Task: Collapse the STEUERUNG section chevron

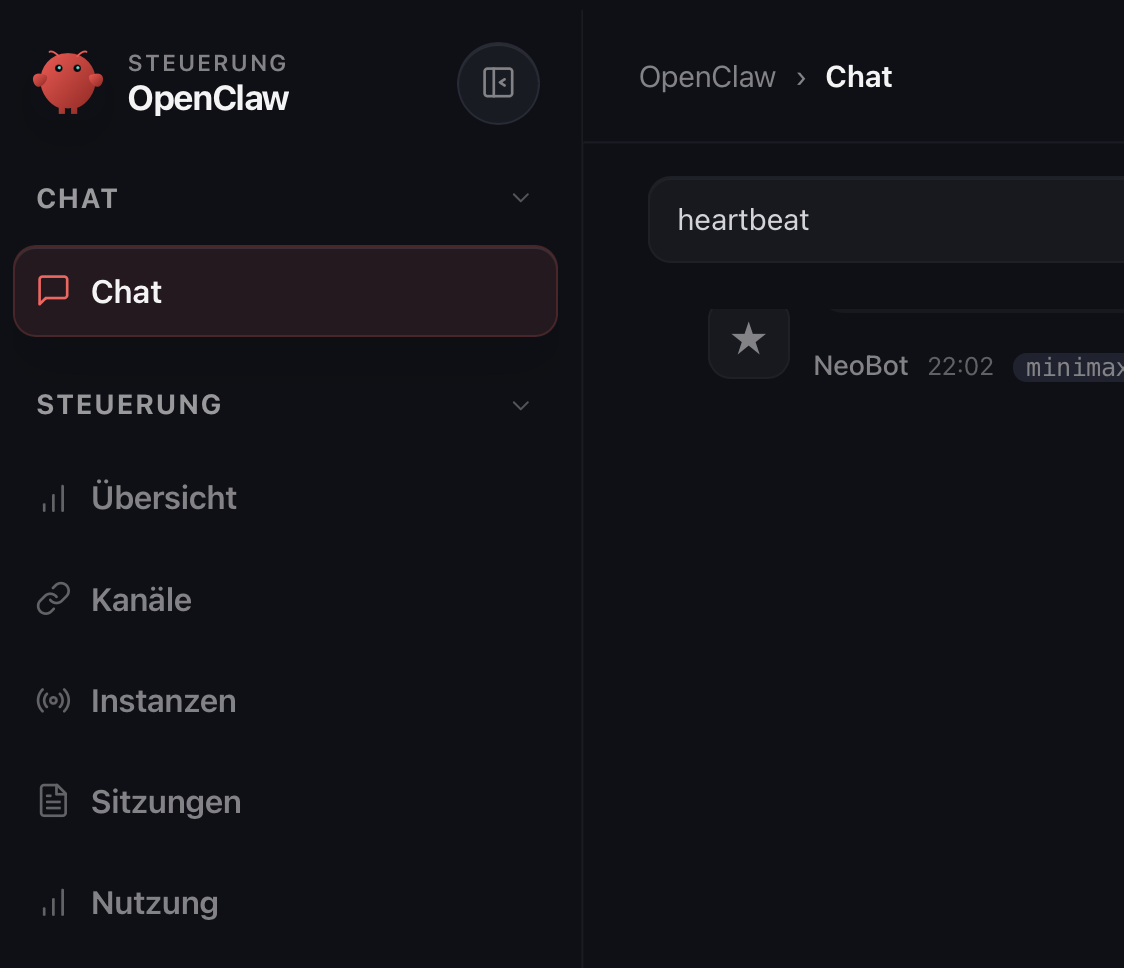Action: click(520, 405)
